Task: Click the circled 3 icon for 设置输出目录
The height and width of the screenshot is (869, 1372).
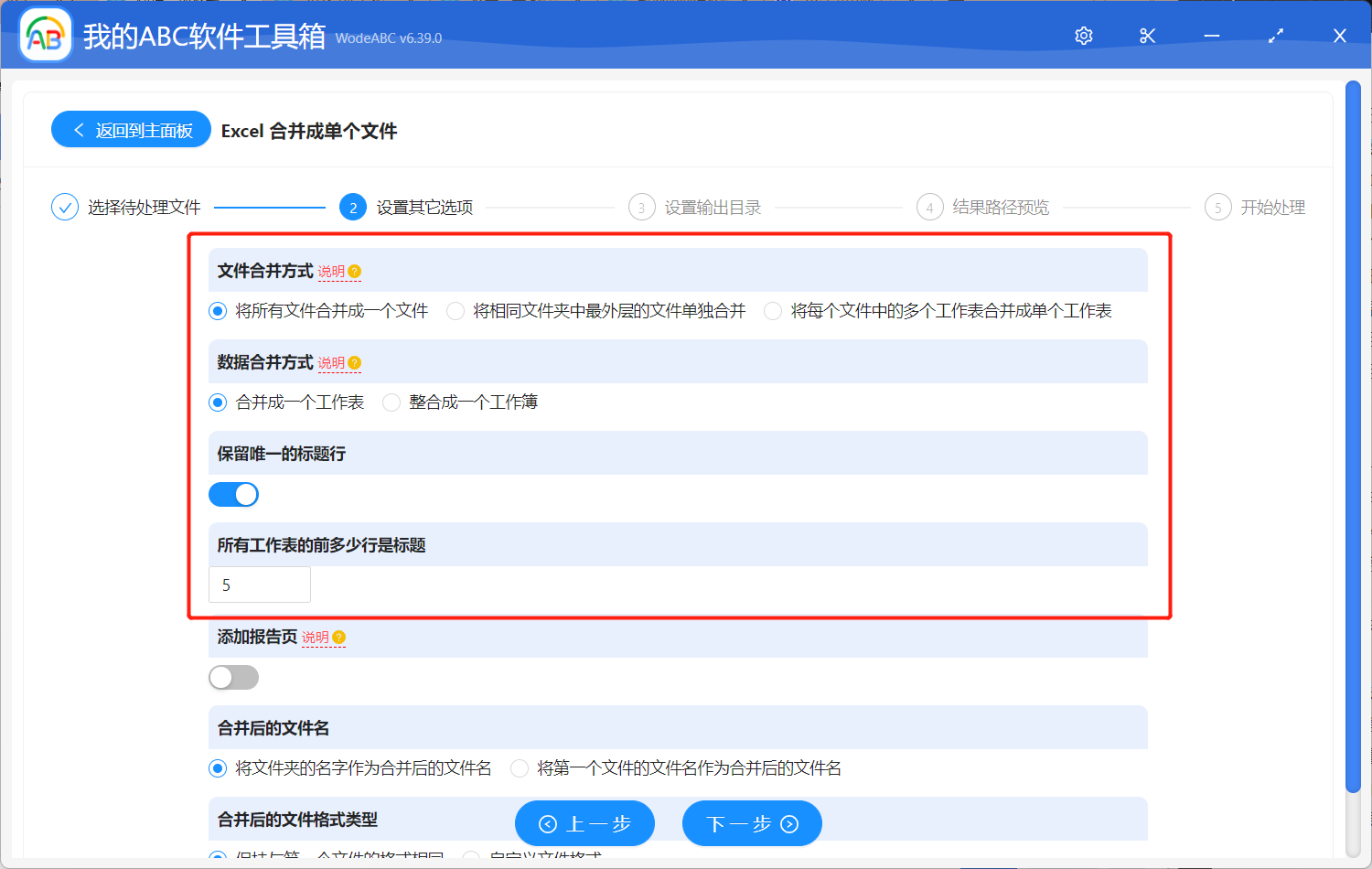Action: (641, 207)
